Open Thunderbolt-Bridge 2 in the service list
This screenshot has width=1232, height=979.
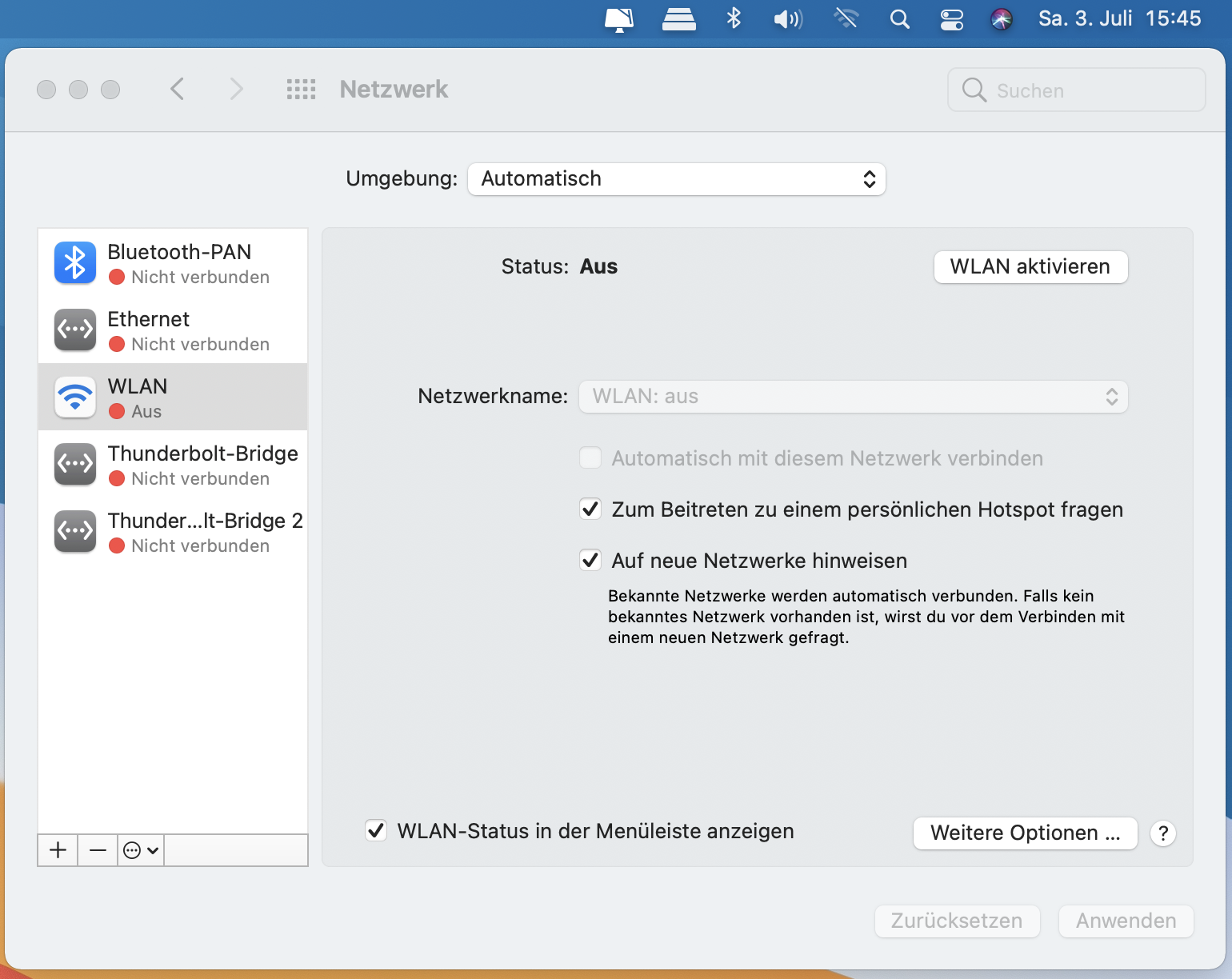tap(172, 532)
